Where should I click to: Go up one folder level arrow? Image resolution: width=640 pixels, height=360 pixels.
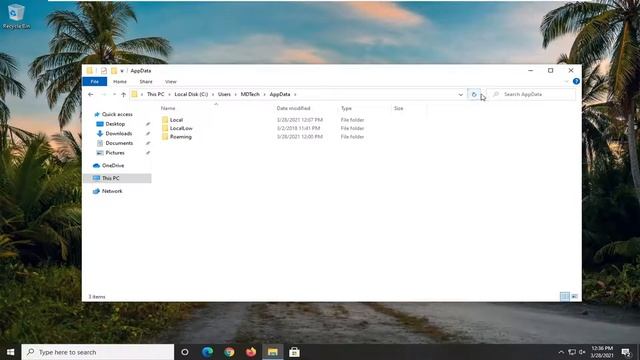coord(123,94)
